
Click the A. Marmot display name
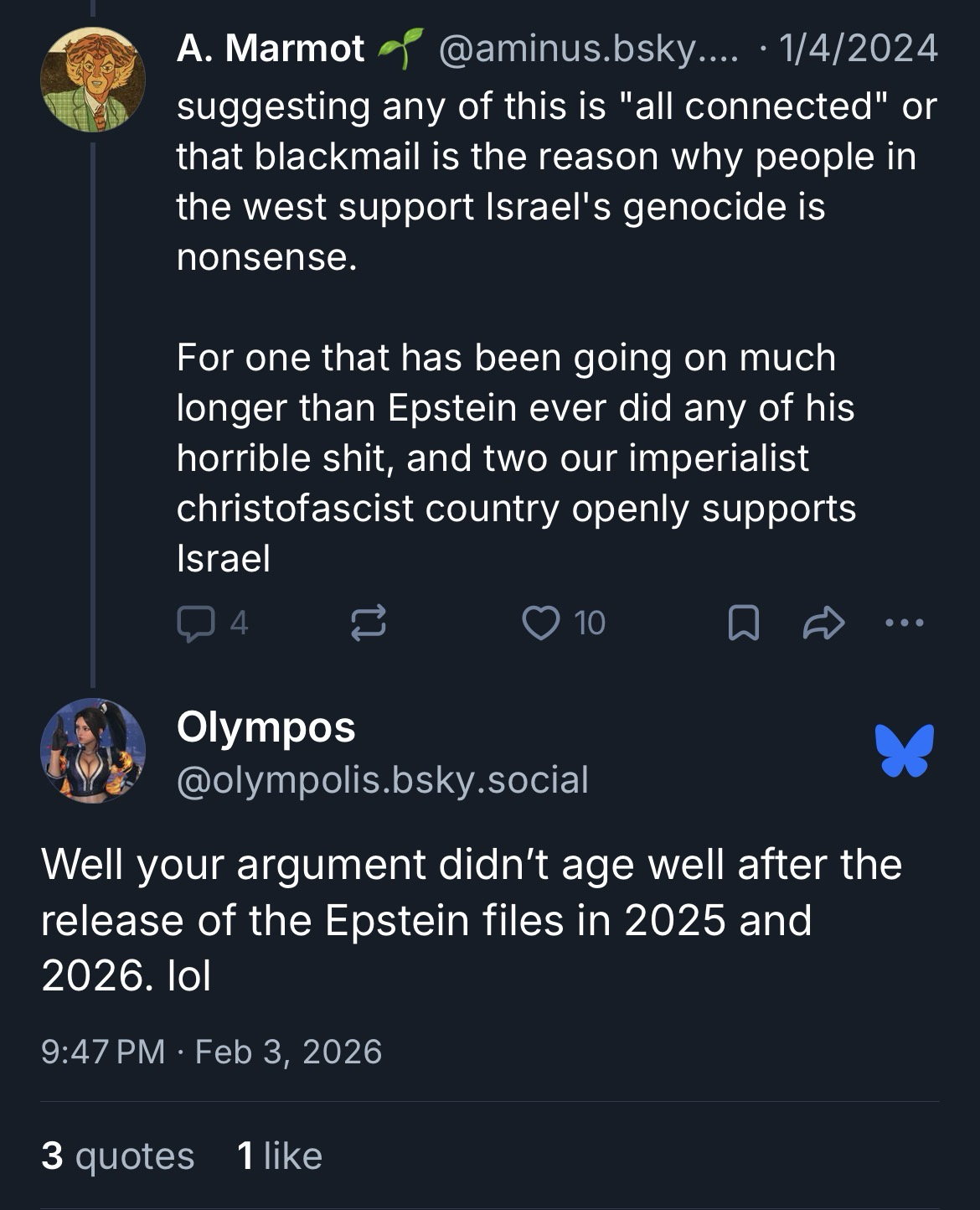(271, 49)
